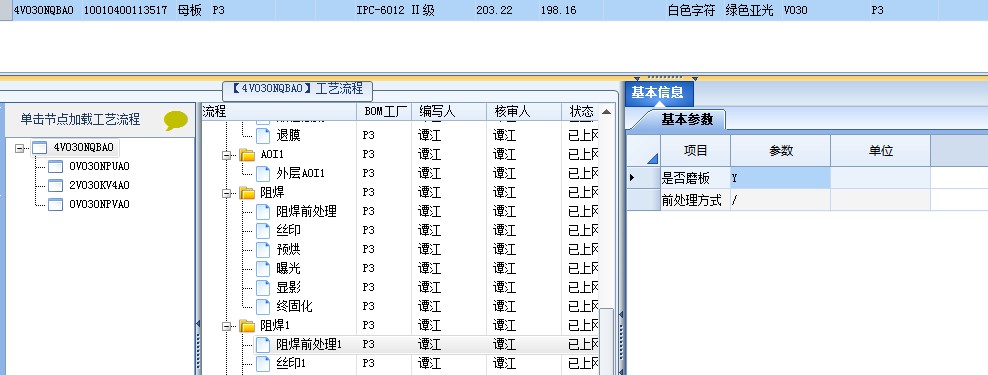Click the document icon for 阻焊前处理
The image size is (988, 375).
(263, 211)
